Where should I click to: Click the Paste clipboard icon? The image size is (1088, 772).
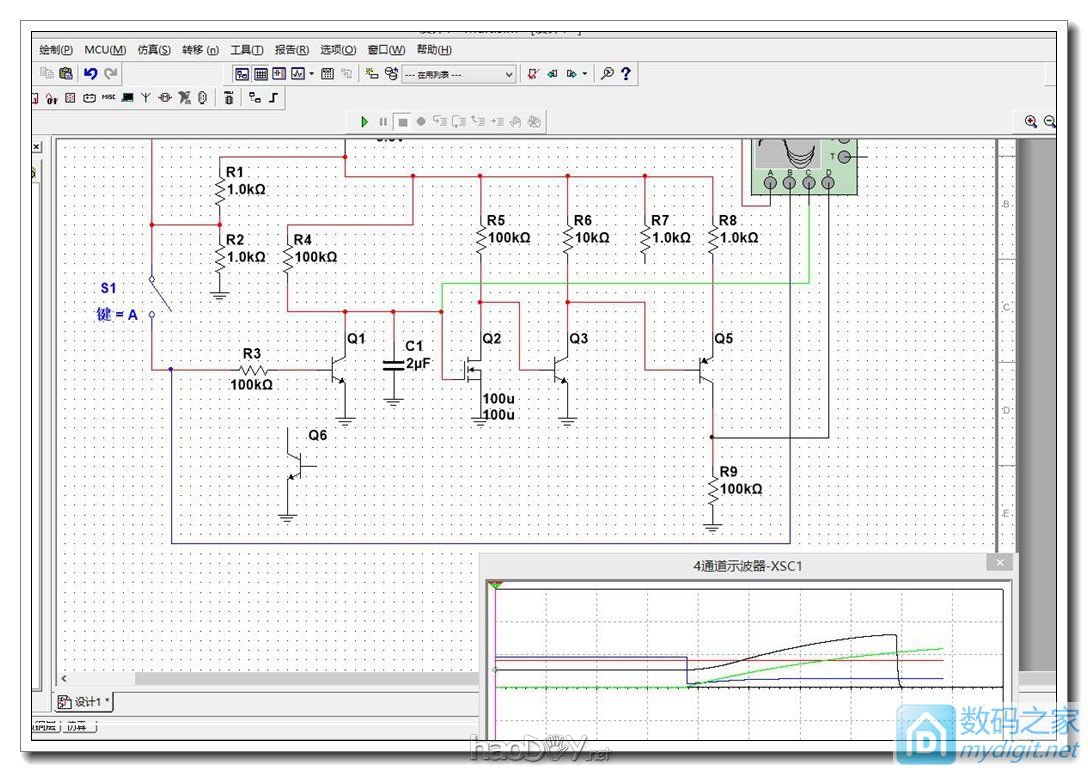(66, 73)
